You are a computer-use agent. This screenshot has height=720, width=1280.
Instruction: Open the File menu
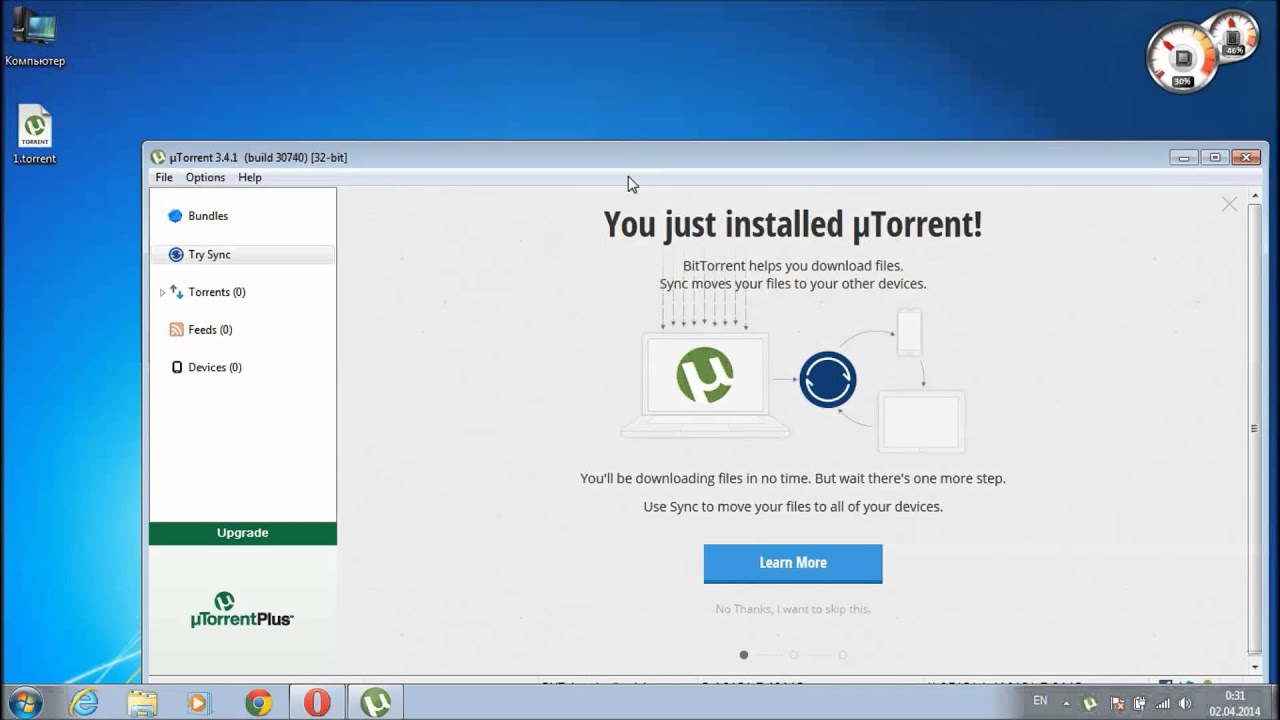point(164,178)
